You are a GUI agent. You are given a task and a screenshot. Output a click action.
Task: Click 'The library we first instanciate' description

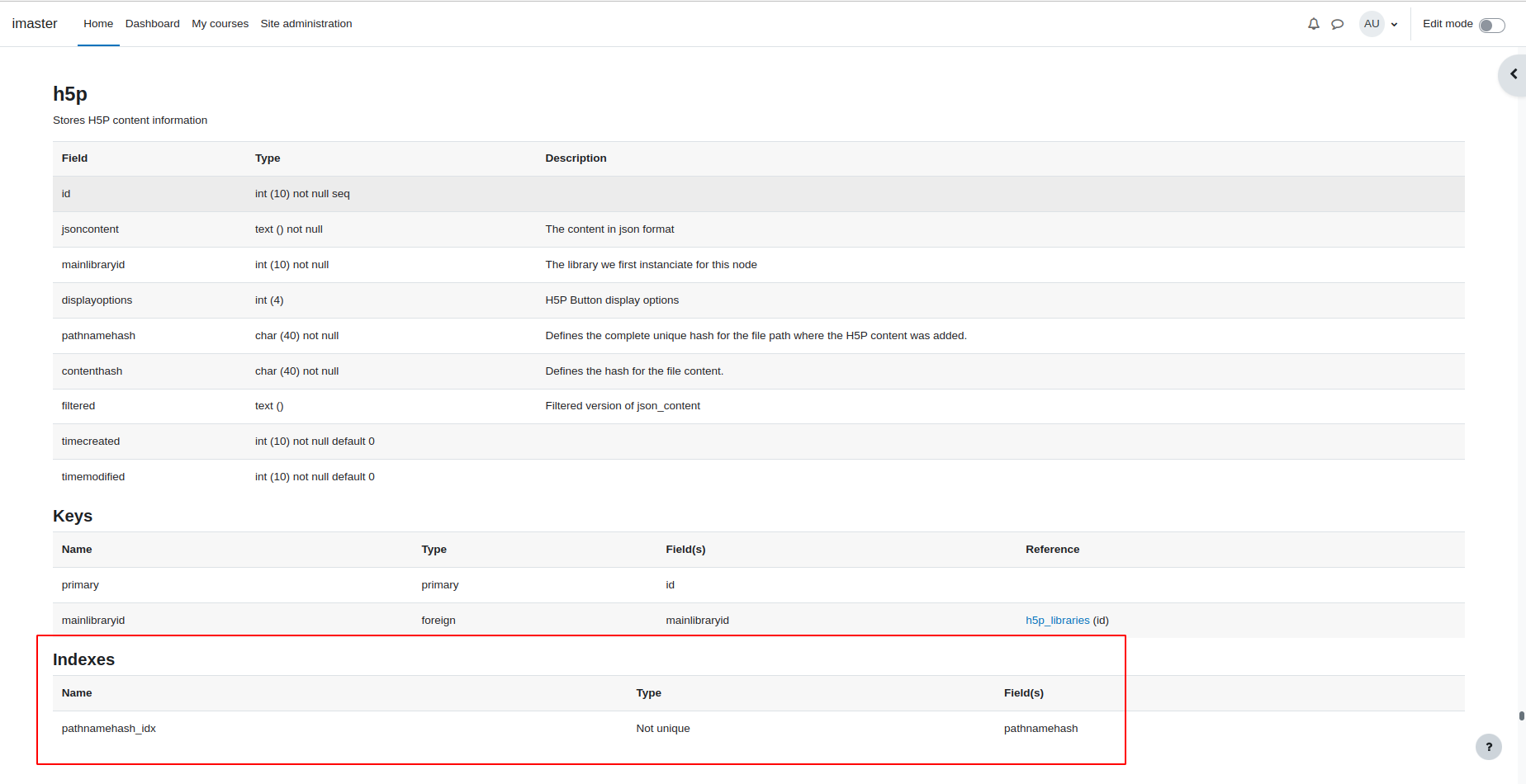pyautogui.click(x=651, y=265)
